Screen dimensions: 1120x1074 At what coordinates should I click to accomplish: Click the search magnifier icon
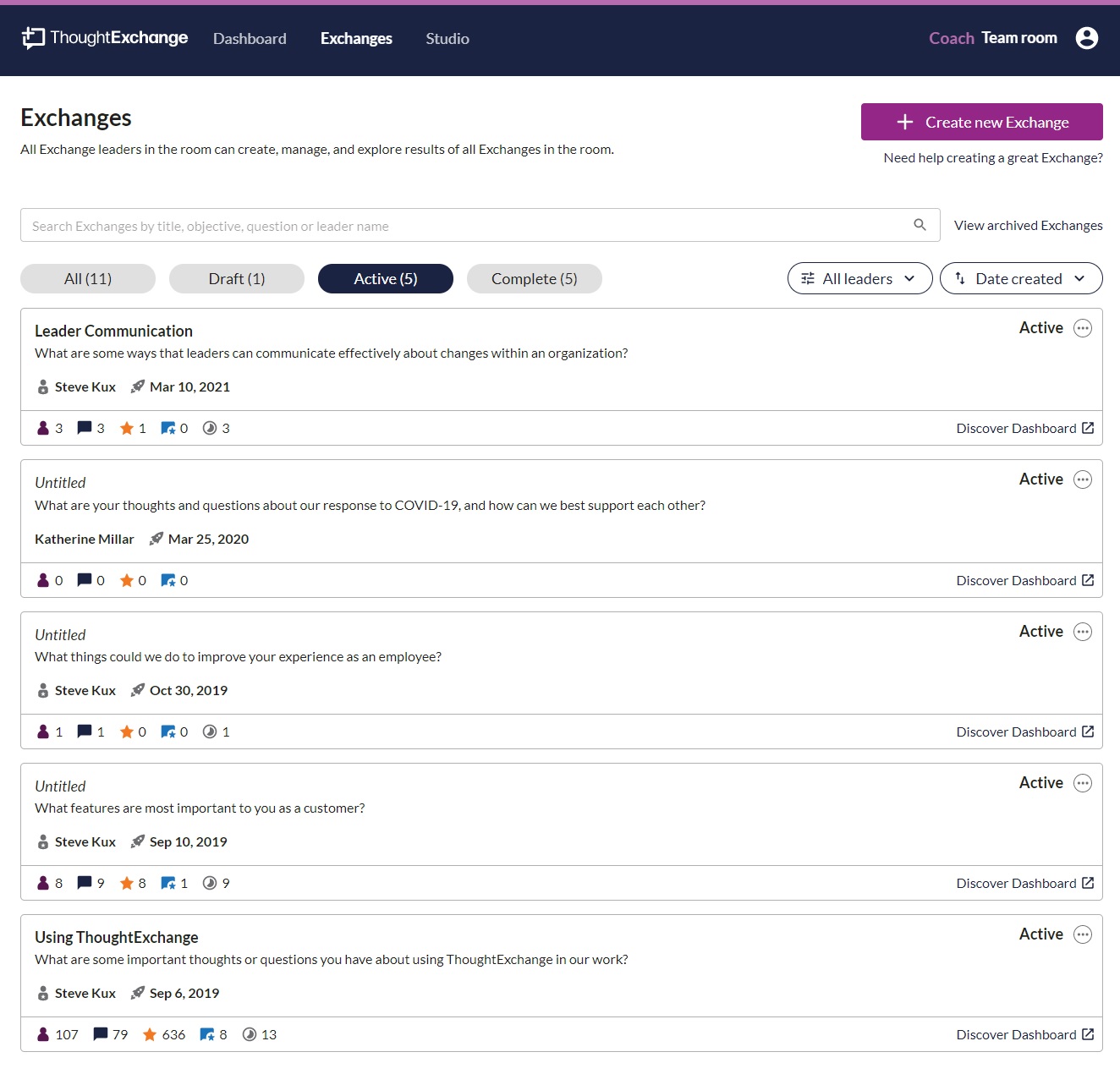tap(920, 225)
